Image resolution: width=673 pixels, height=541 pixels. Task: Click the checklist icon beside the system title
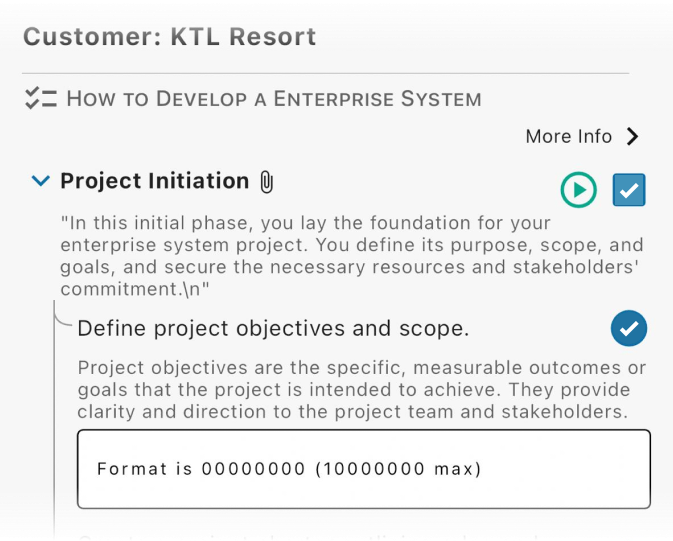click(x=40, y=98)
